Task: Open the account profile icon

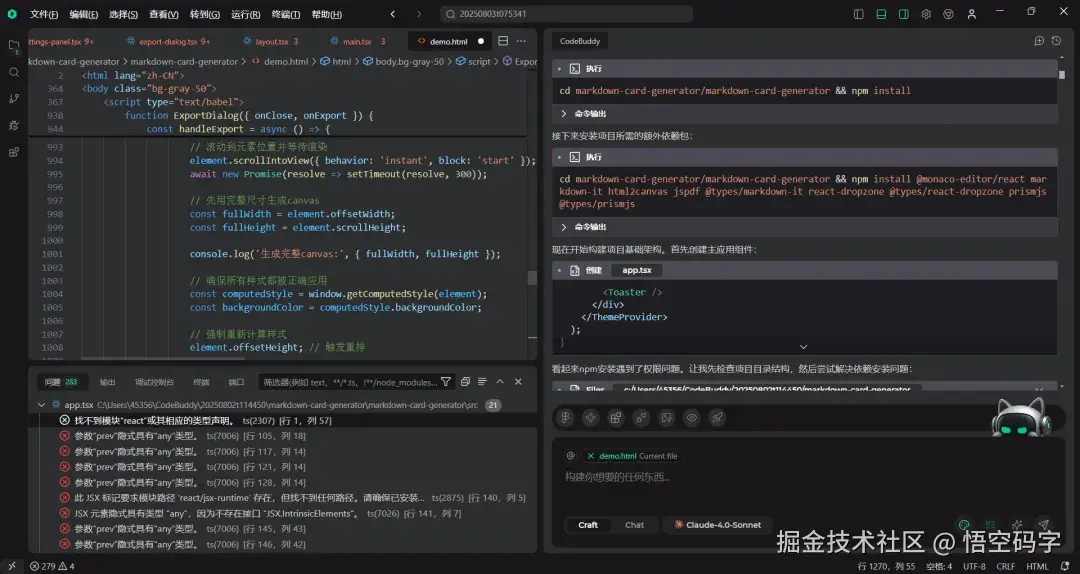Action: pos(971,14)
